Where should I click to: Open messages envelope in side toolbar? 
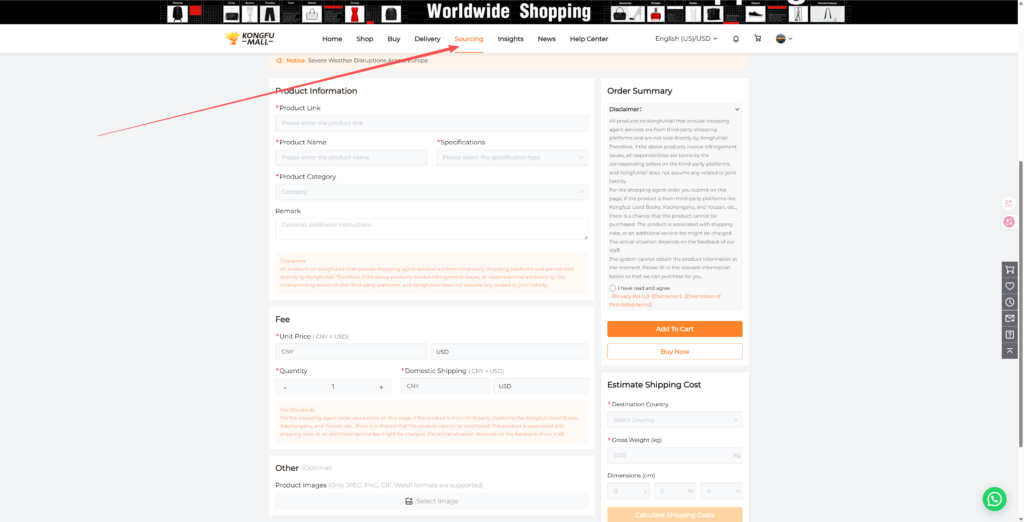(x=1010, y=318)
